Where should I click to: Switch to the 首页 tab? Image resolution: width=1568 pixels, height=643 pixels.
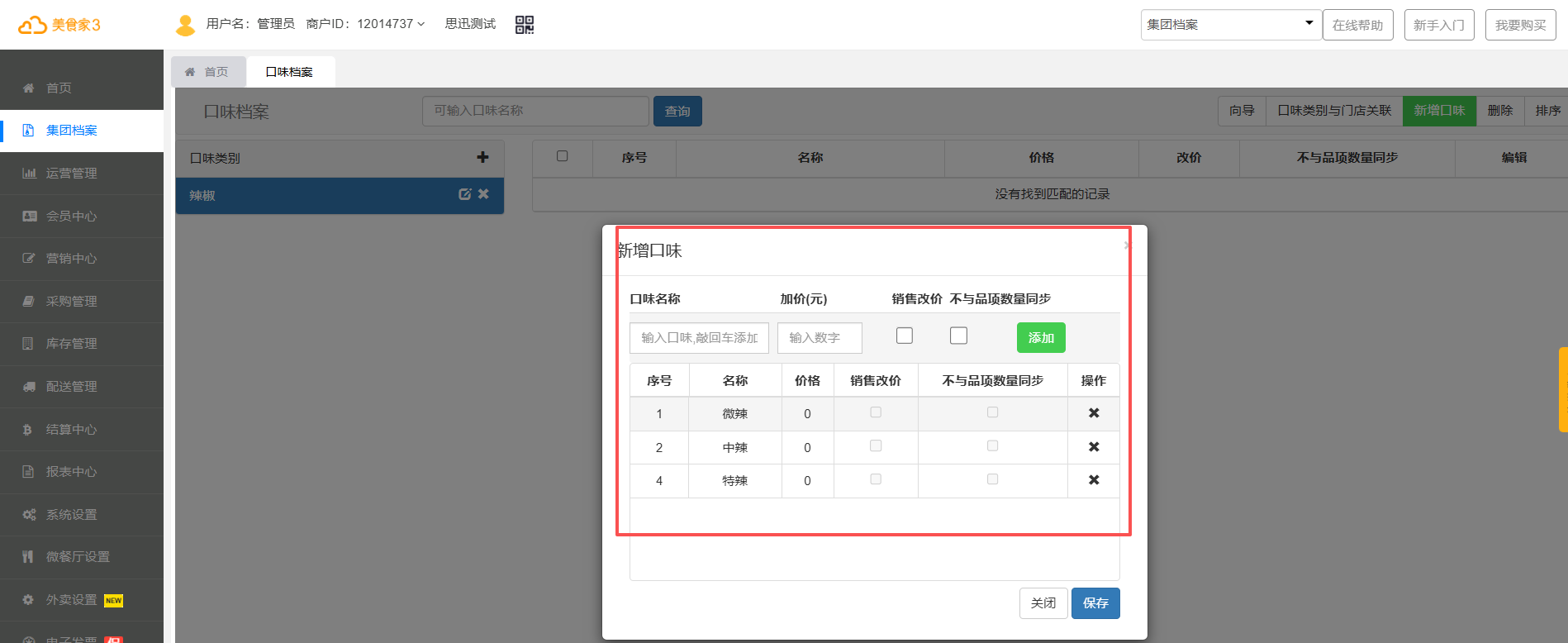(x=207, y=72)
